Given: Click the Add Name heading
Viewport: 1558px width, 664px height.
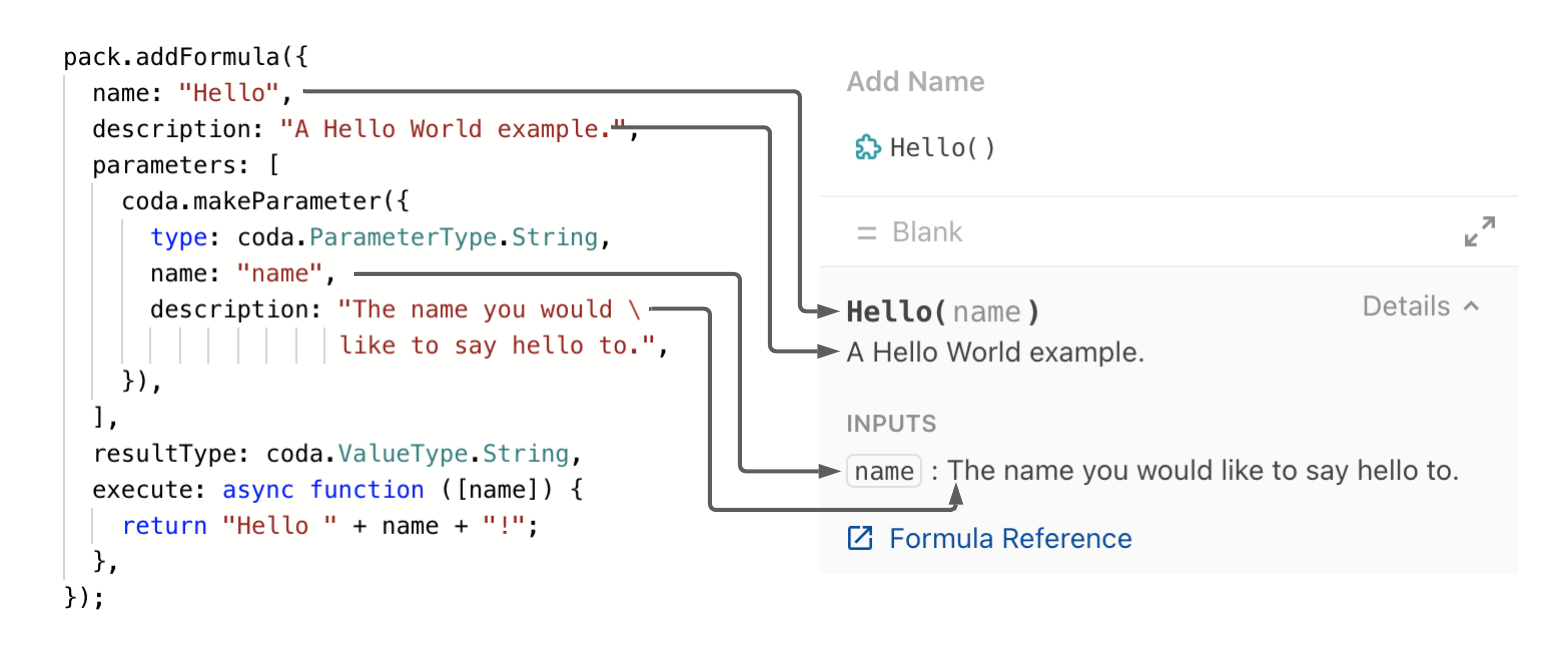Looking at the screenshot, I should pos(916,81).
